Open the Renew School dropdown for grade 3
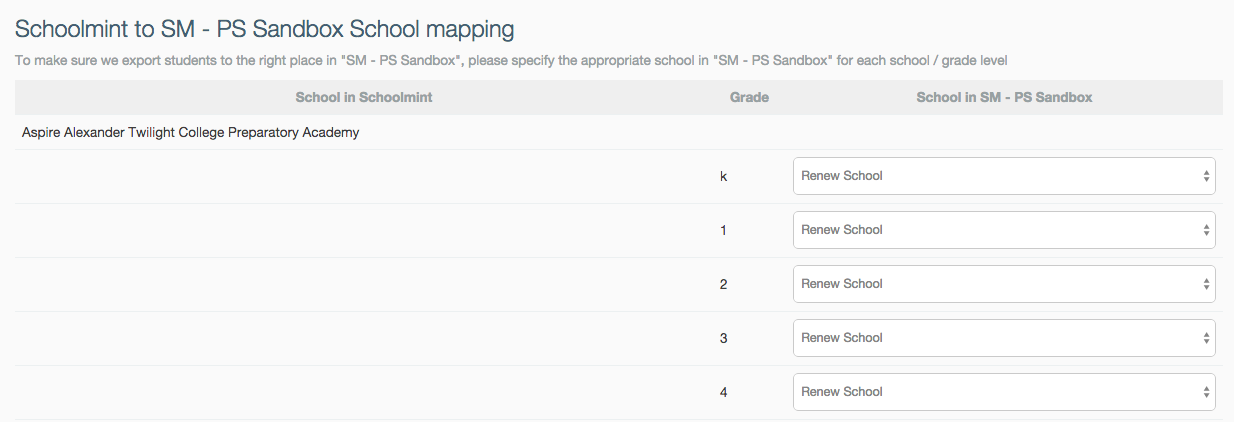 tap(1003, 338)
